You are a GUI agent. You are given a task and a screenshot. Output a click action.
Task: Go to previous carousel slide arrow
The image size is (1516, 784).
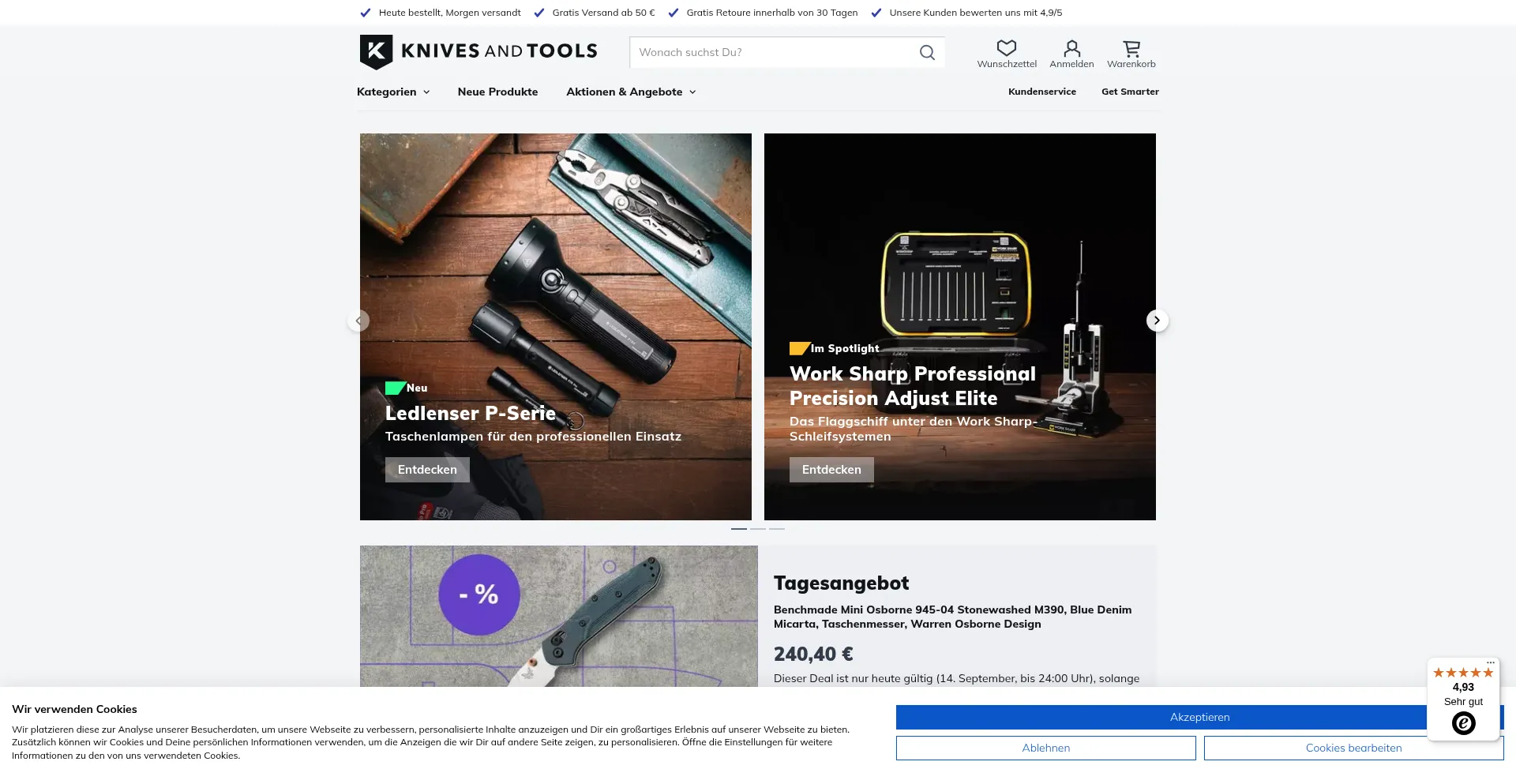point(358,321)
